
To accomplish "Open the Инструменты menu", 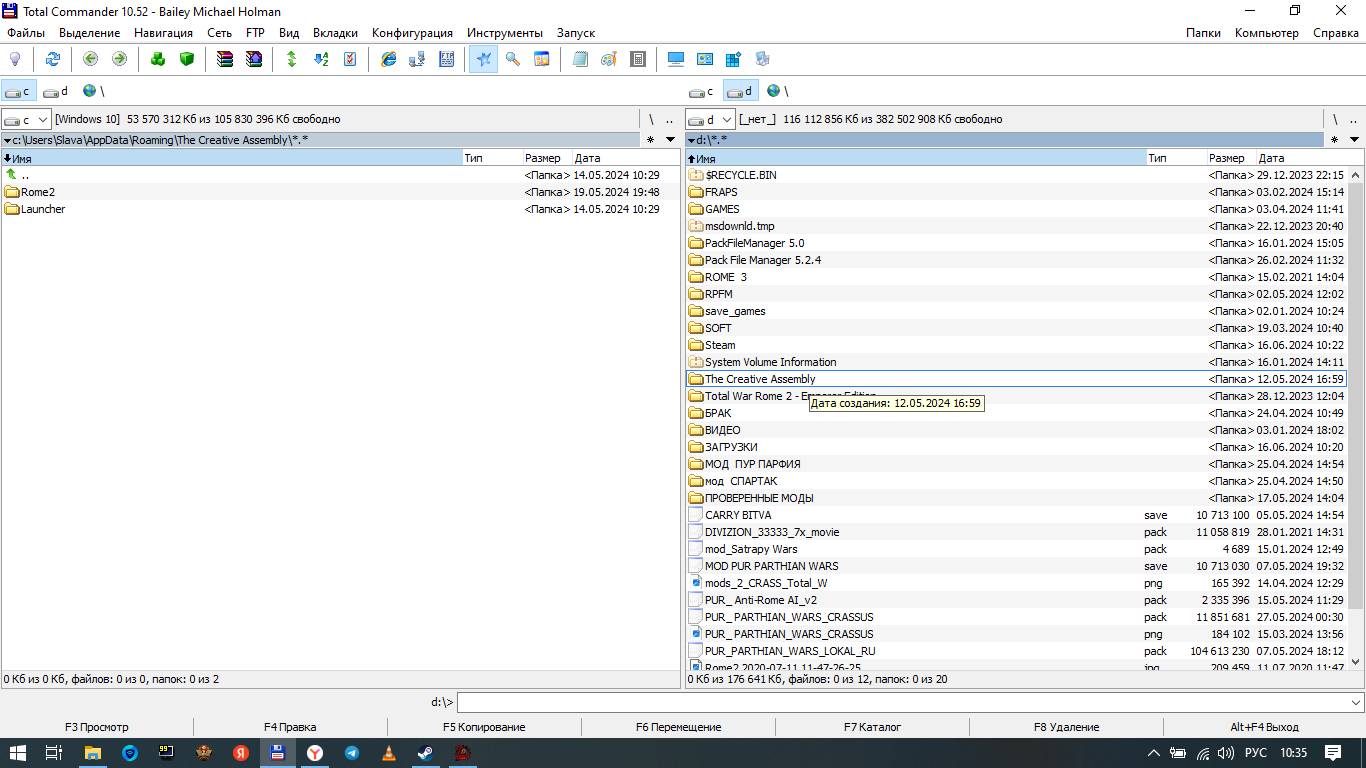I will coord(505,33).
